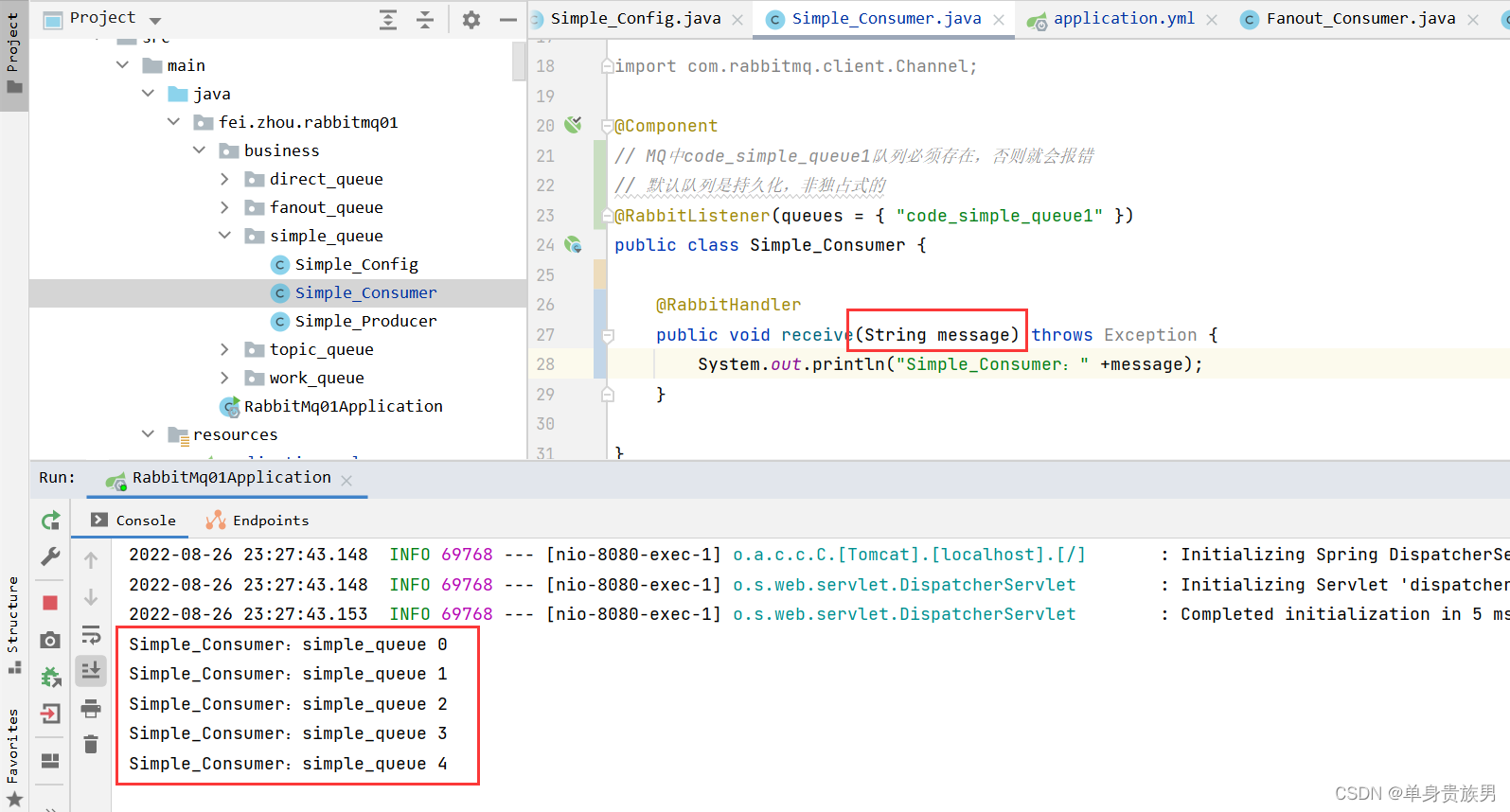Open Simple_Config class in tree

356,264
